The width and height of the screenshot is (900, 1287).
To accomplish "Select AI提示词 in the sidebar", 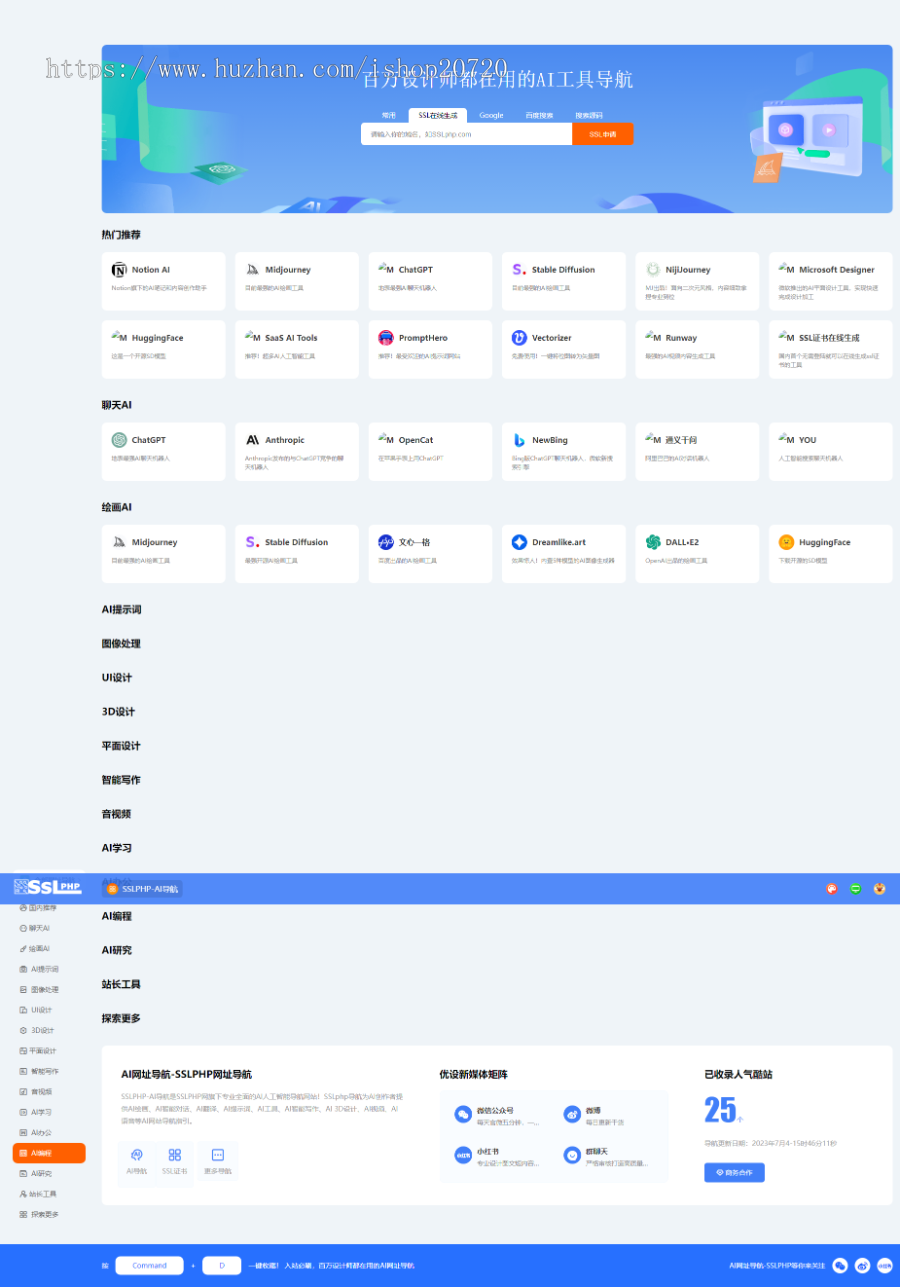I will click(48, 969).
